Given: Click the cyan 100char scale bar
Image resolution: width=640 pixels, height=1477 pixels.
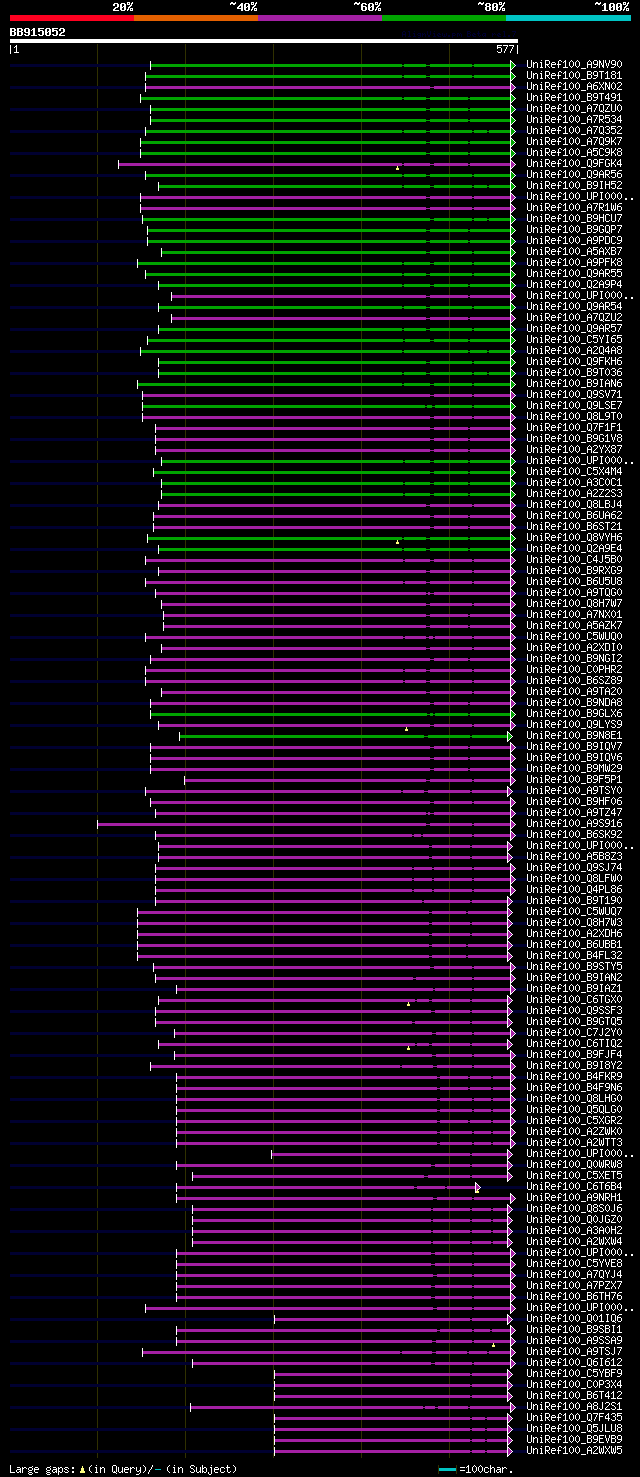Looking at the screenshot, I should [x=448, y=1469].
